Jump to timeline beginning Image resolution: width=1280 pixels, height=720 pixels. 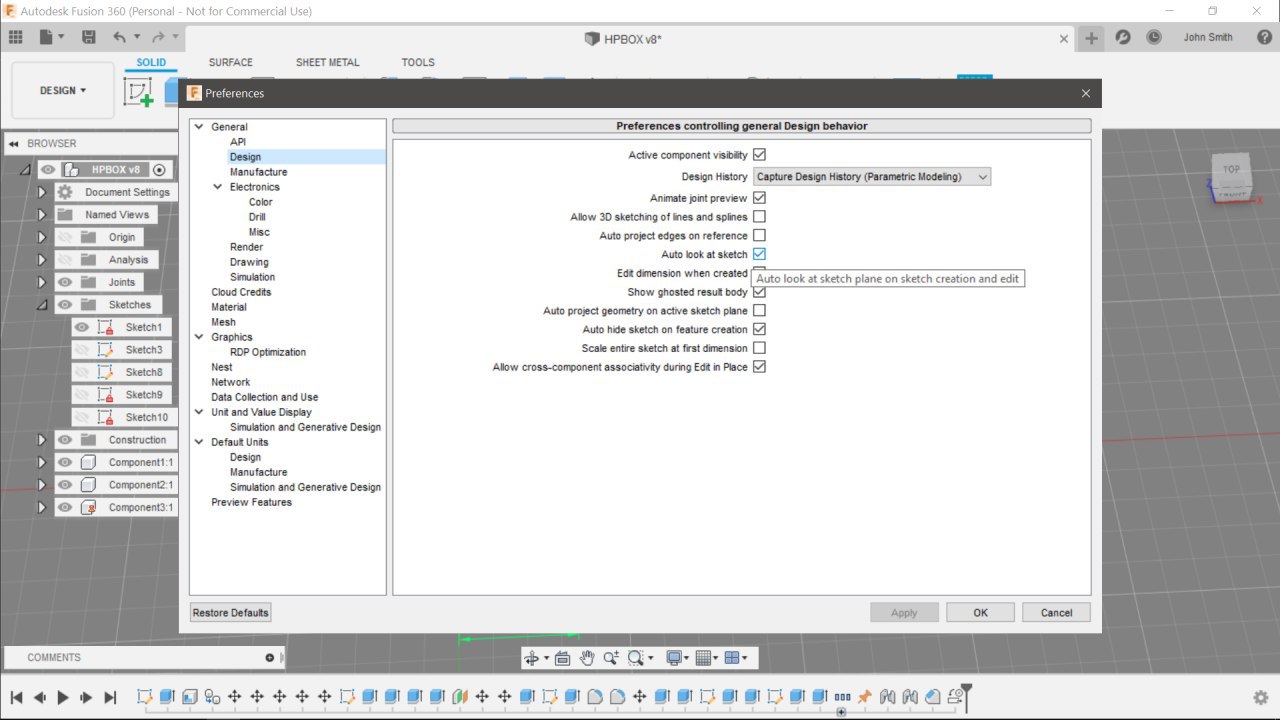(17, 697)
